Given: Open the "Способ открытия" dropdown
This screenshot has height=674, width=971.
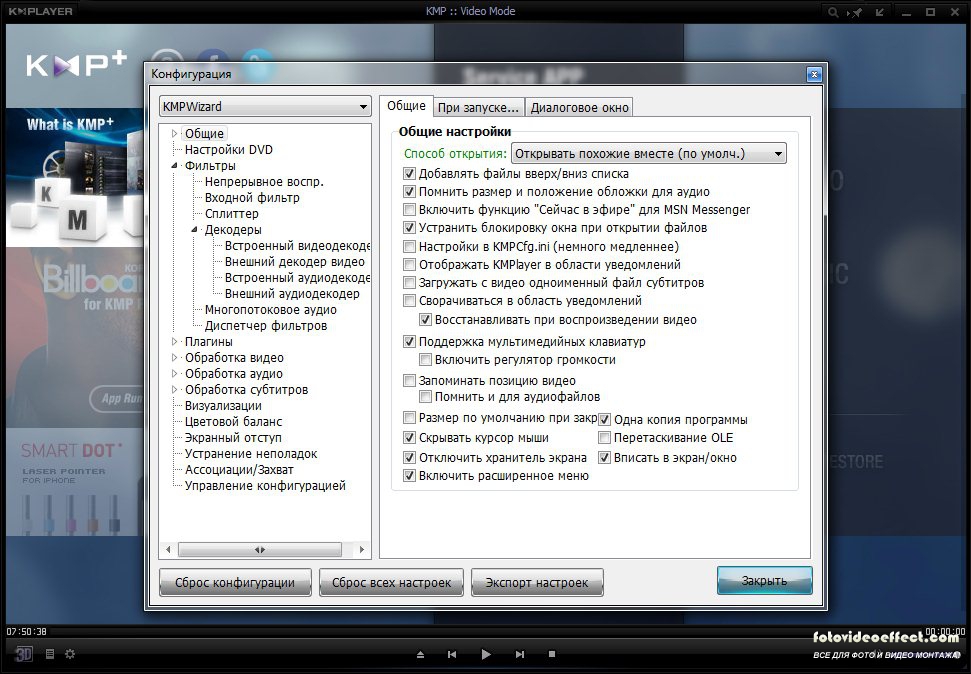Looking at the screenshot, I should point(649,153).
